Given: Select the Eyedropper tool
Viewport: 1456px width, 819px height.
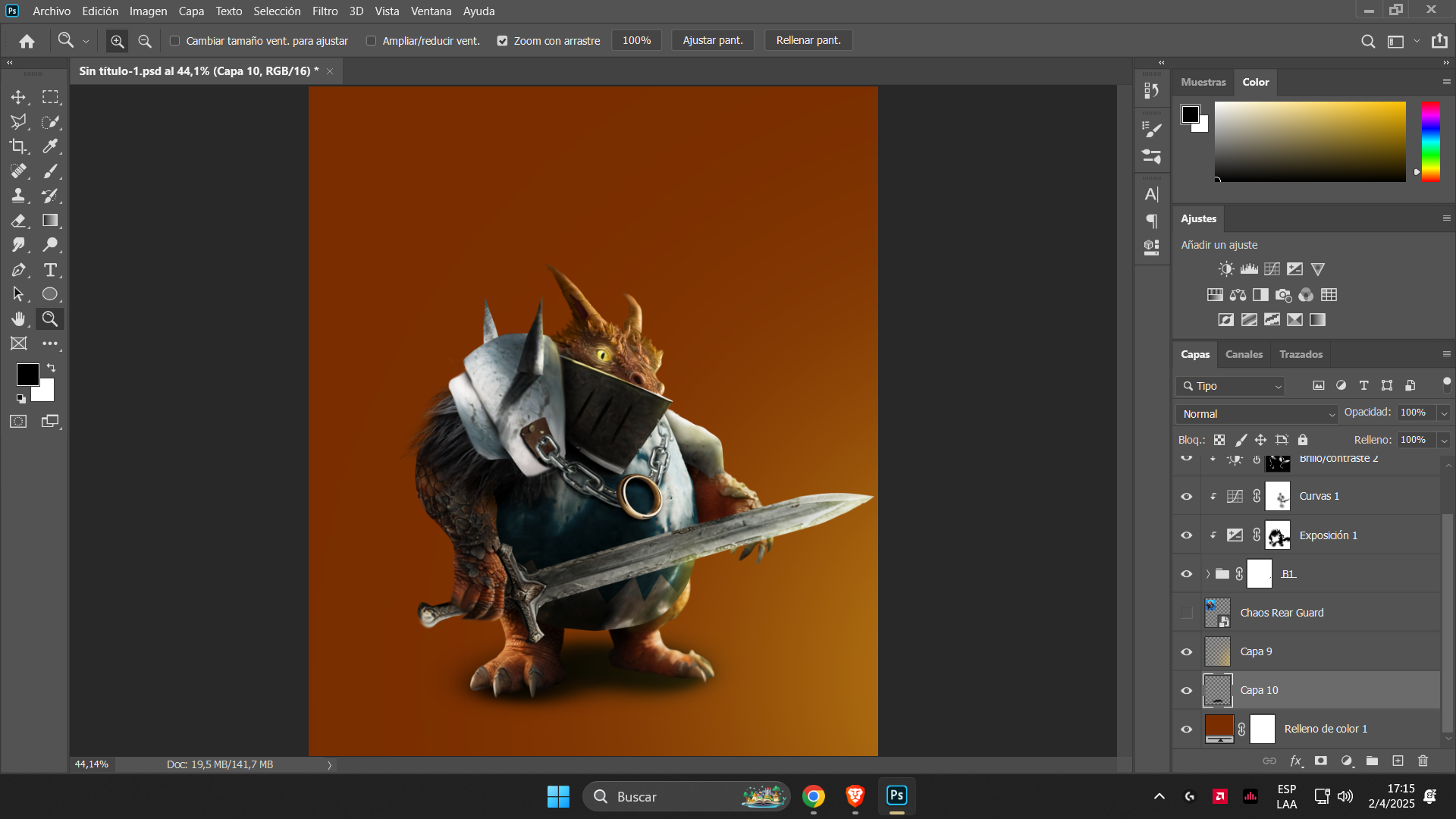Looking at the screenshot, I should coord(50,146).
